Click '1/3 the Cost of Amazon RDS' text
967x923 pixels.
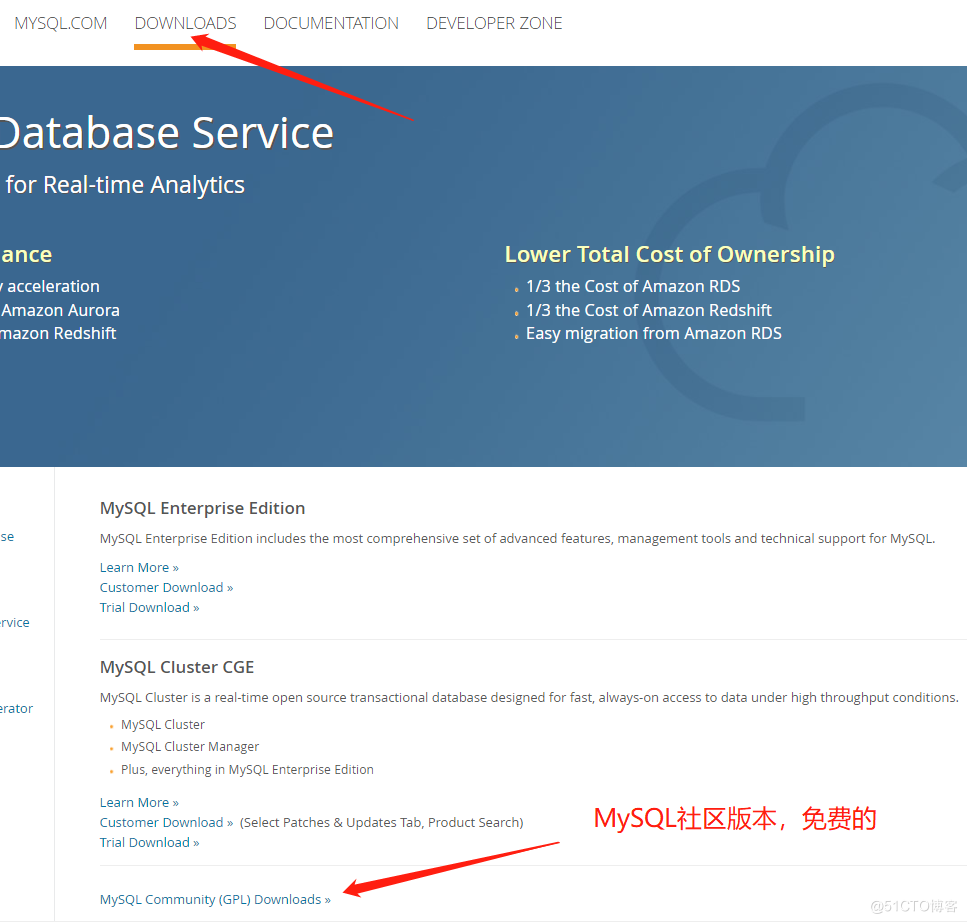tap(633, 287)
